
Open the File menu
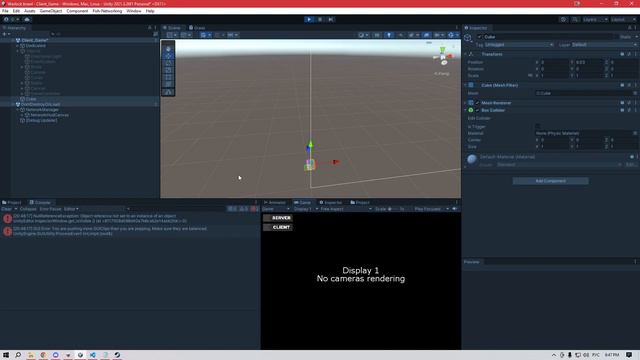point(5,11)
